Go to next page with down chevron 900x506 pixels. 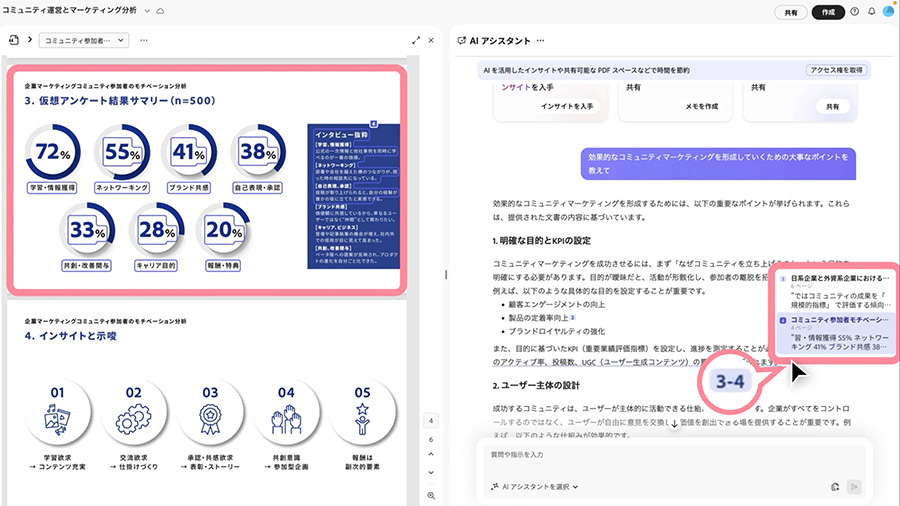click(431, 473)
